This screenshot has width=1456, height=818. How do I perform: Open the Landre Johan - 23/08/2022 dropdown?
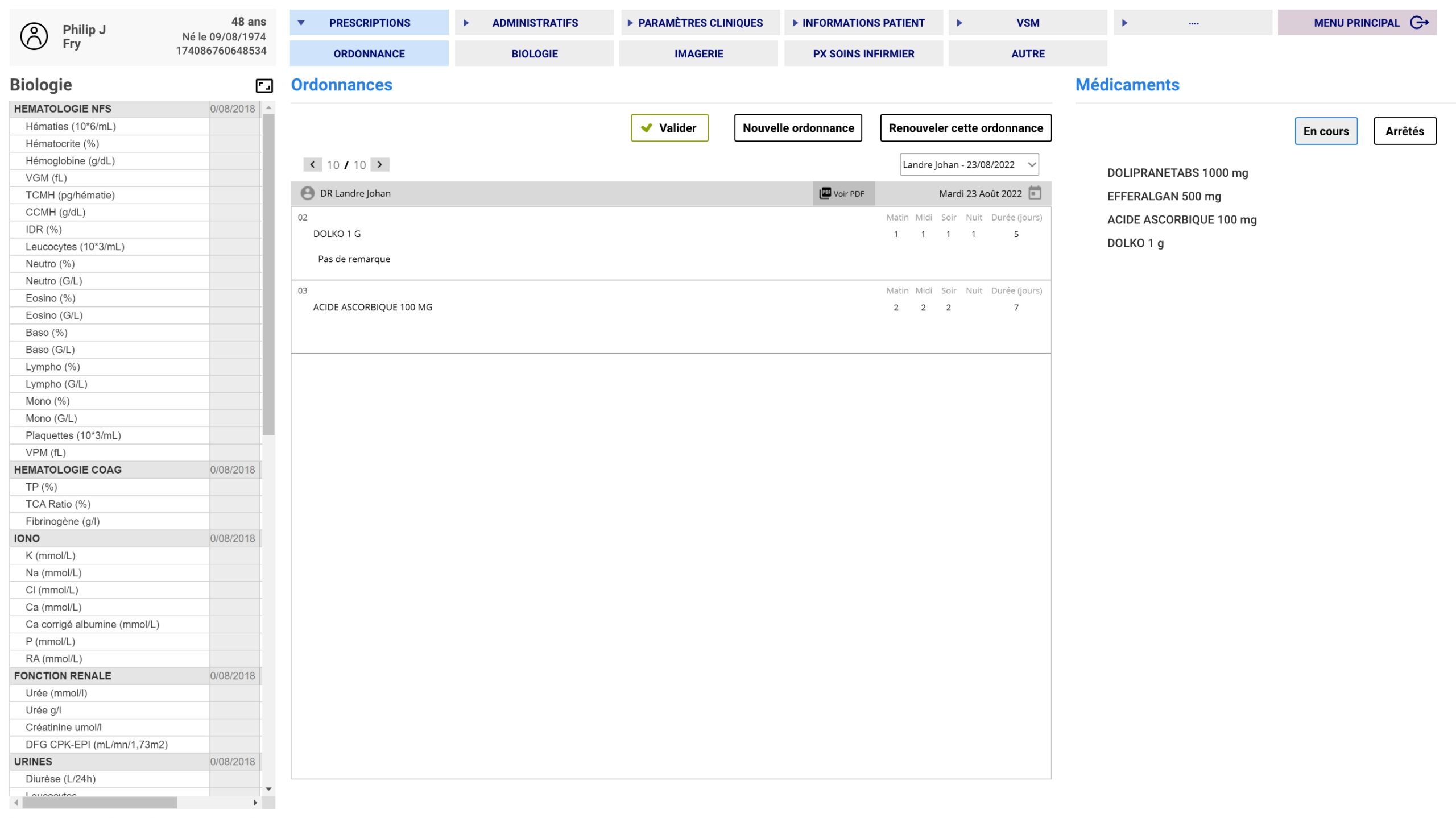(x=969, y=165)
